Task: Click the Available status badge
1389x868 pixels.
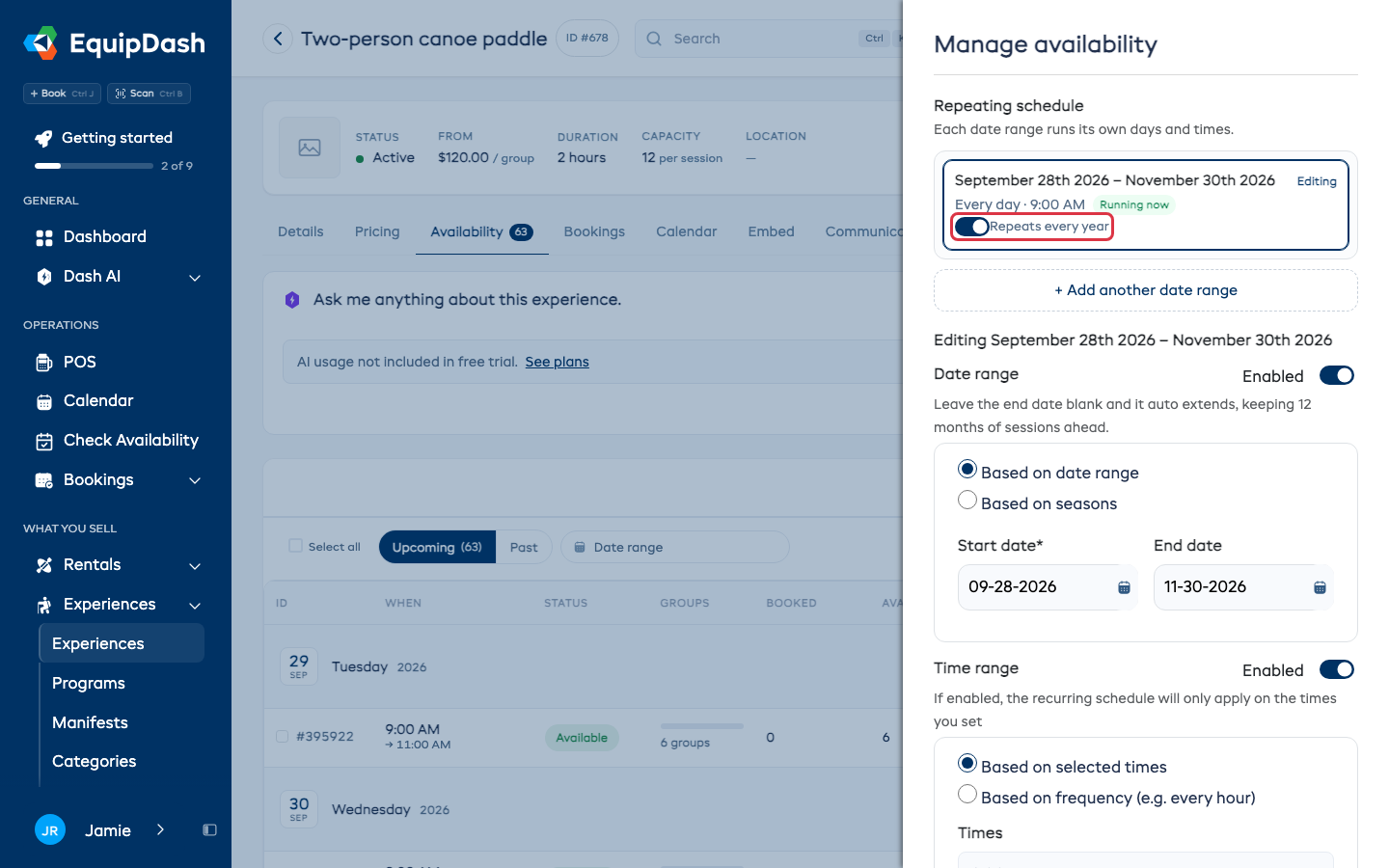Action: click(582, 738)
